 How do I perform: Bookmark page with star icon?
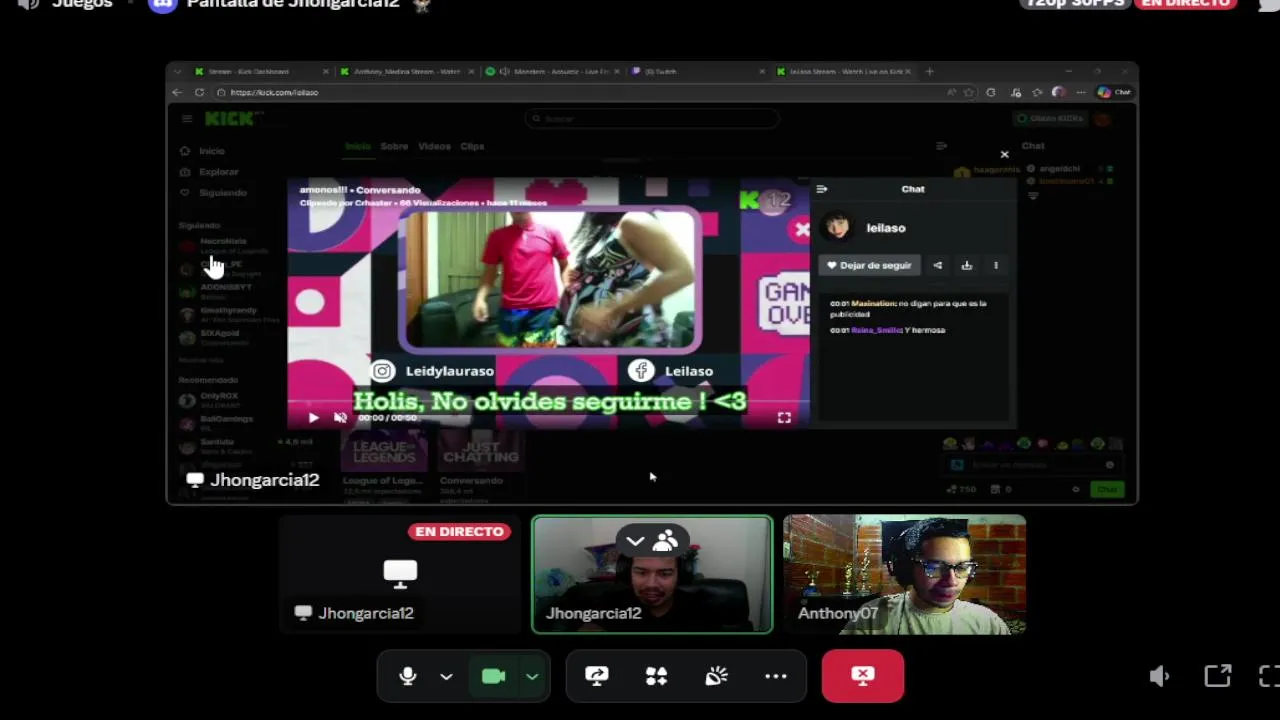tap(968, 92)
